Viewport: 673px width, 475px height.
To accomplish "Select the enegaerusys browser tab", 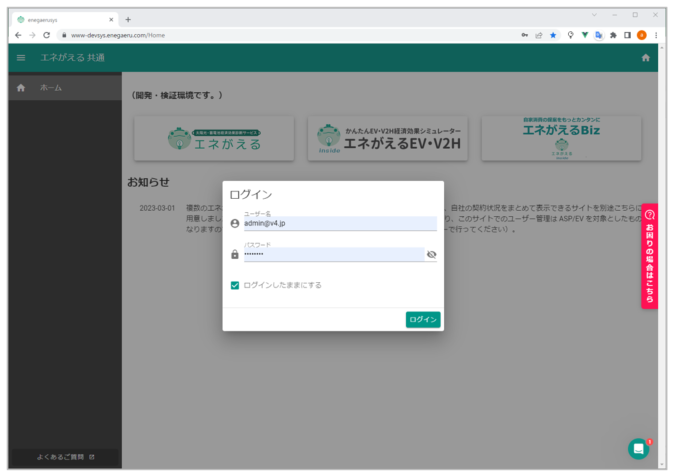I will tap(64, 19).
